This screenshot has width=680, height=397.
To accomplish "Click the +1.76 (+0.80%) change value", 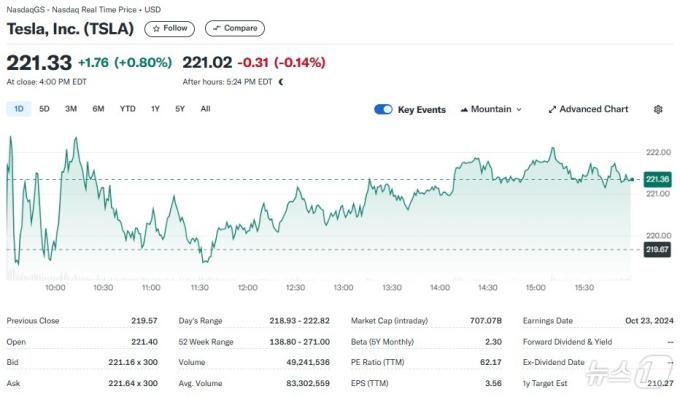I will (125, 62).
